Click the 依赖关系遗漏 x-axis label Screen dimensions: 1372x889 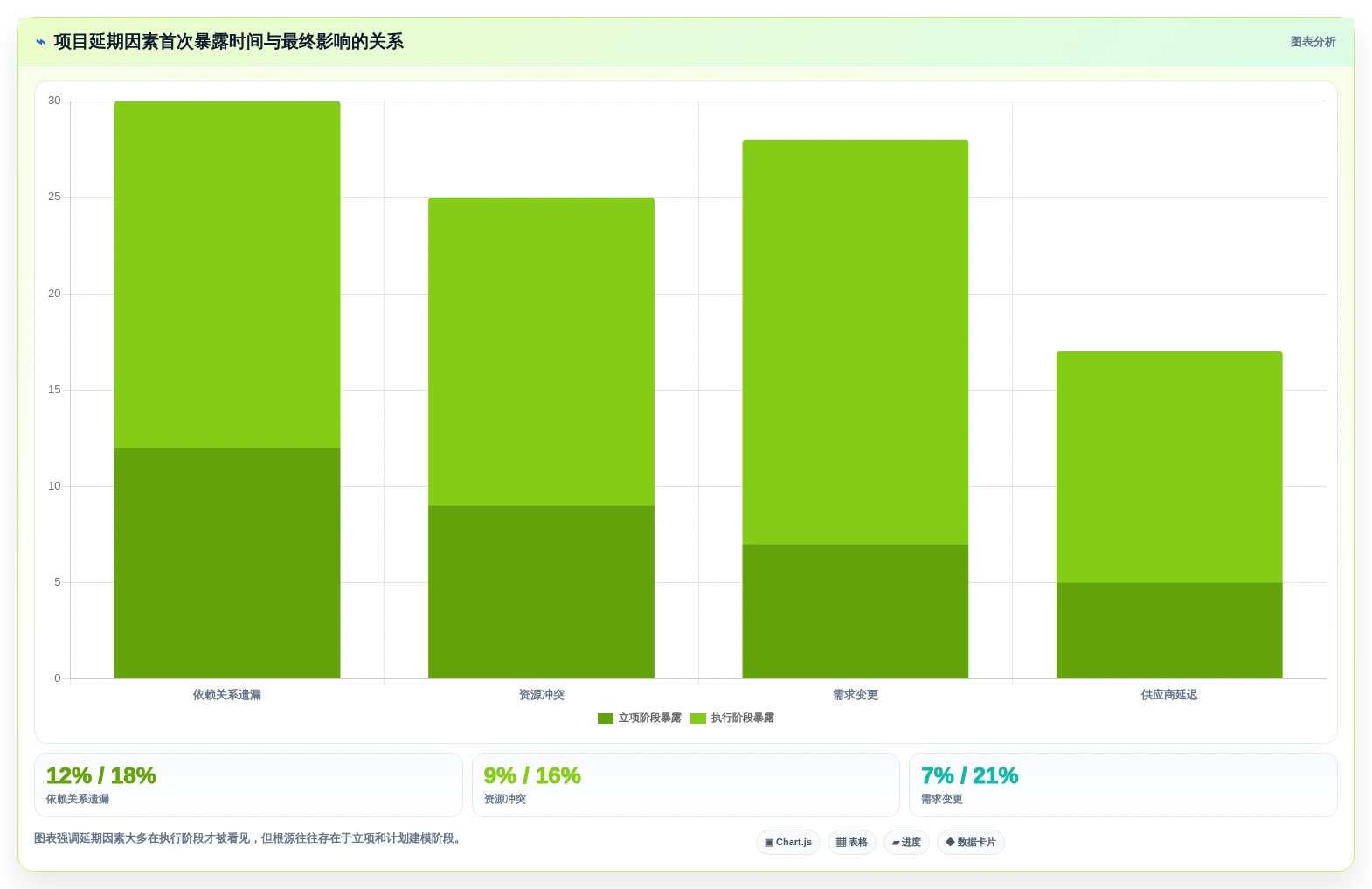click(x=227, y=695)
